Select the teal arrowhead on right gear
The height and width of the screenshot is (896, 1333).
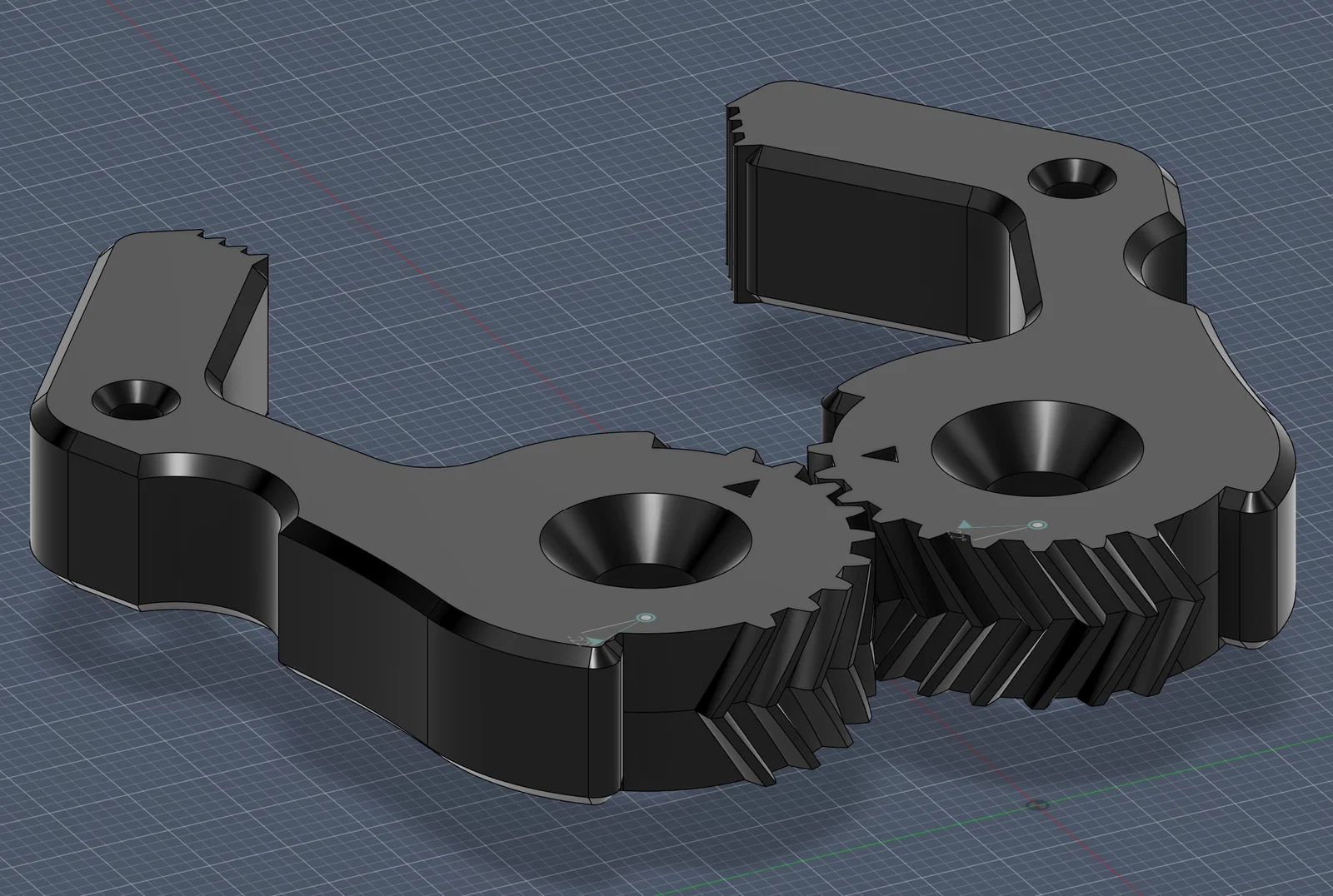[x=964, y=525]
